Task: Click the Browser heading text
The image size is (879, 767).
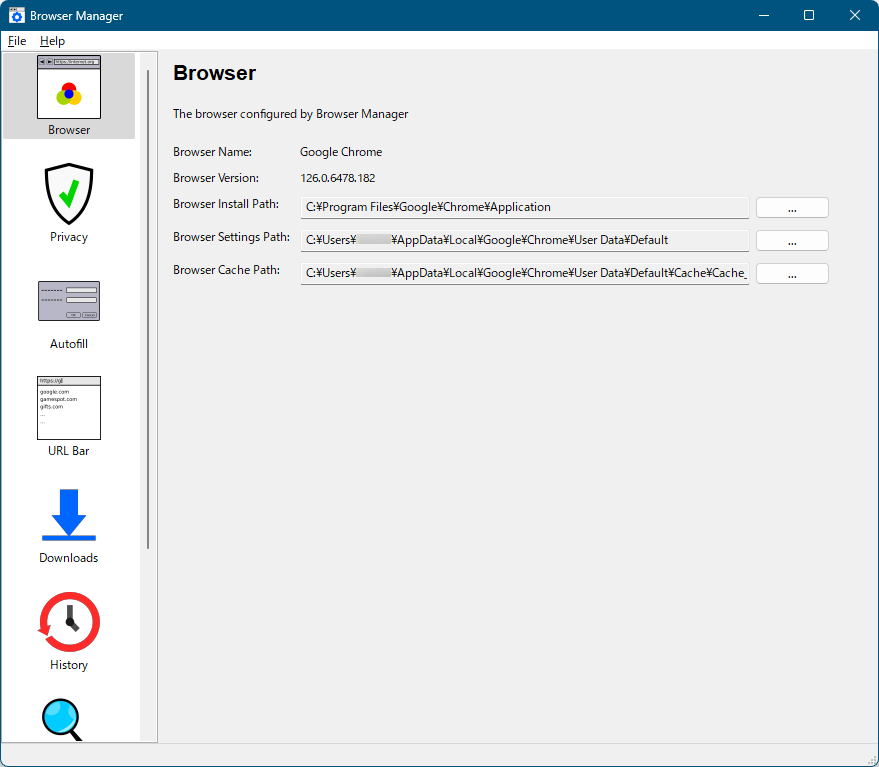Action: [x=214, y=73]
